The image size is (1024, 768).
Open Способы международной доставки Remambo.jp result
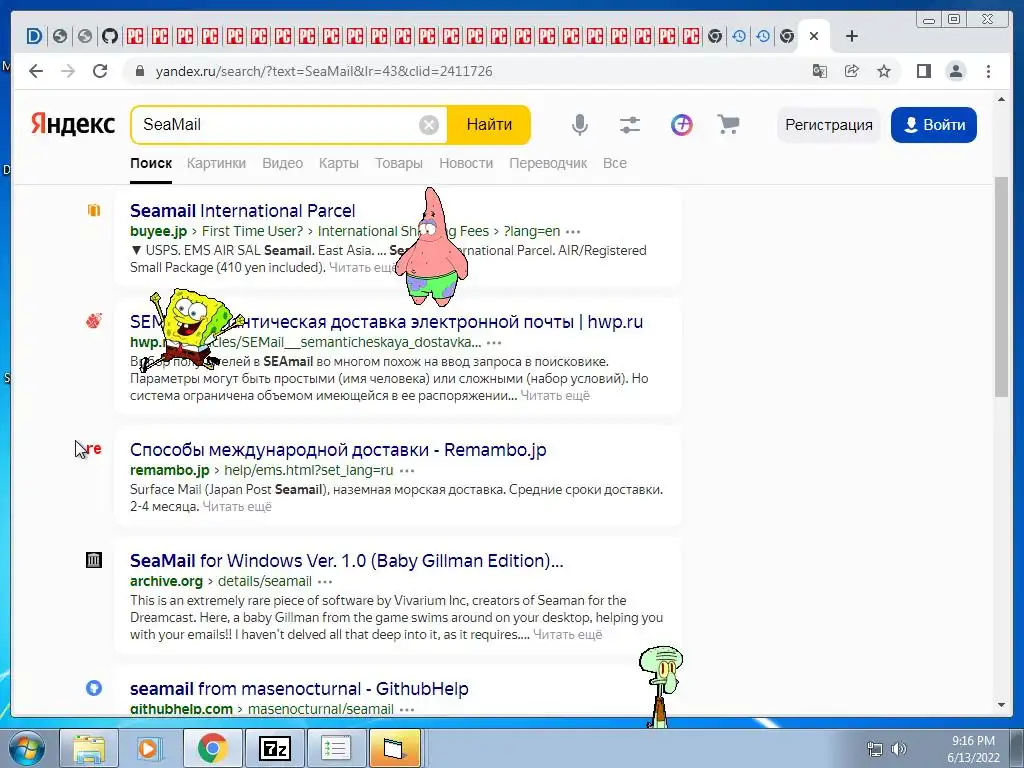[338, 450]
